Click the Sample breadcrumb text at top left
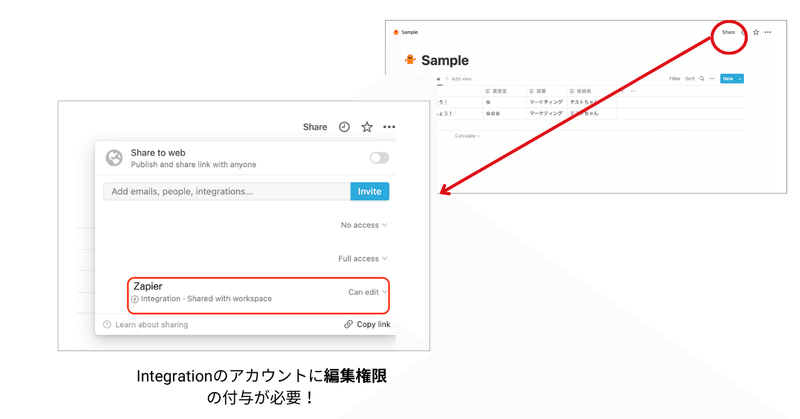The height and width of the screenshot is (419, 800). pos(410,32)
